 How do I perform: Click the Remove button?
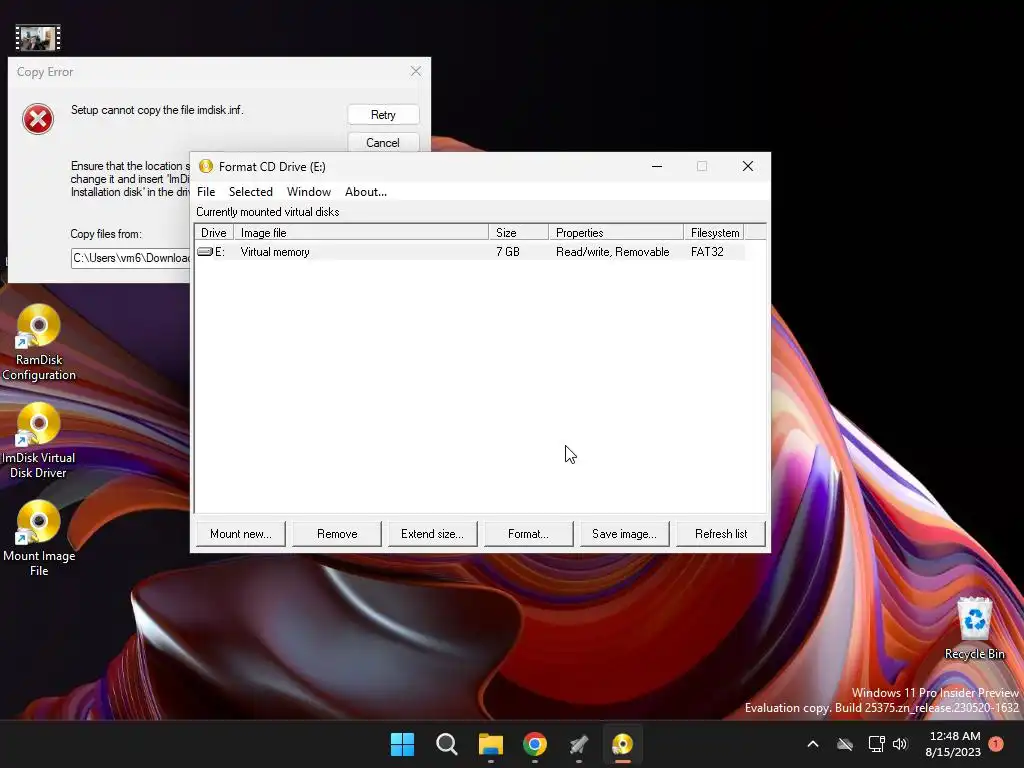[x=337, y=534]
